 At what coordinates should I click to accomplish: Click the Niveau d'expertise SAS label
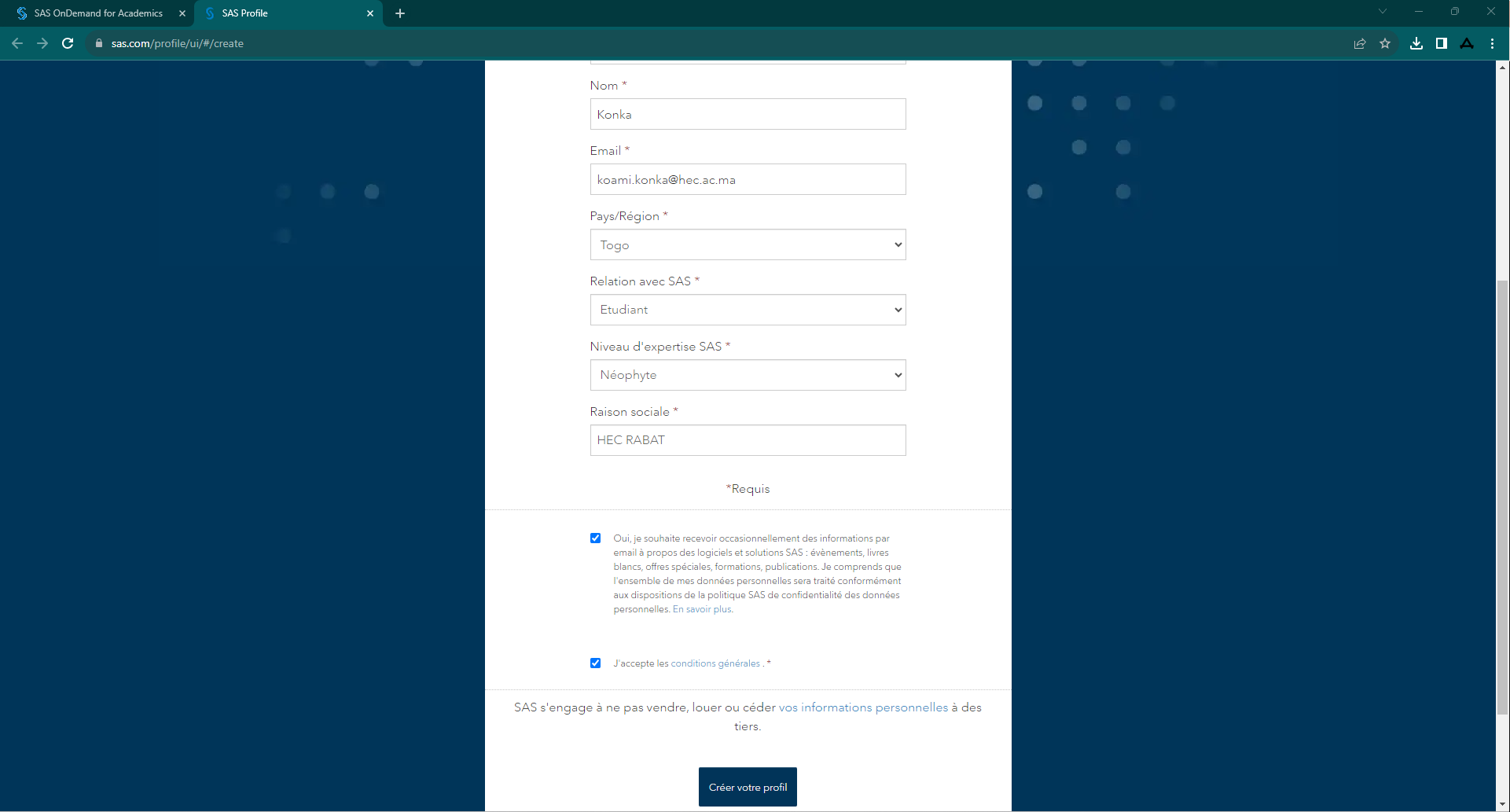point(659,347)
